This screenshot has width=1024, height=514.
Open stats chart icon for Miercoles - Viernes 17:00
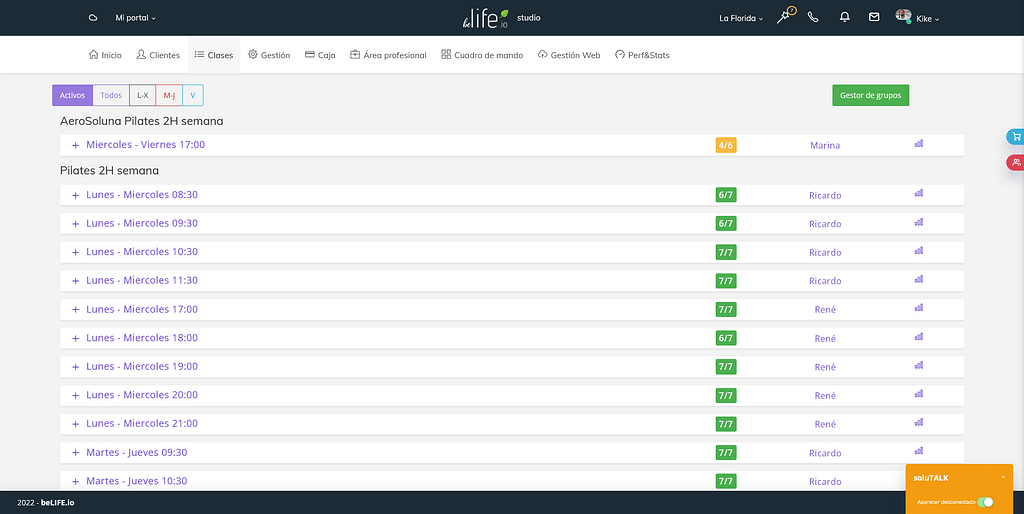tap(918, 144)
